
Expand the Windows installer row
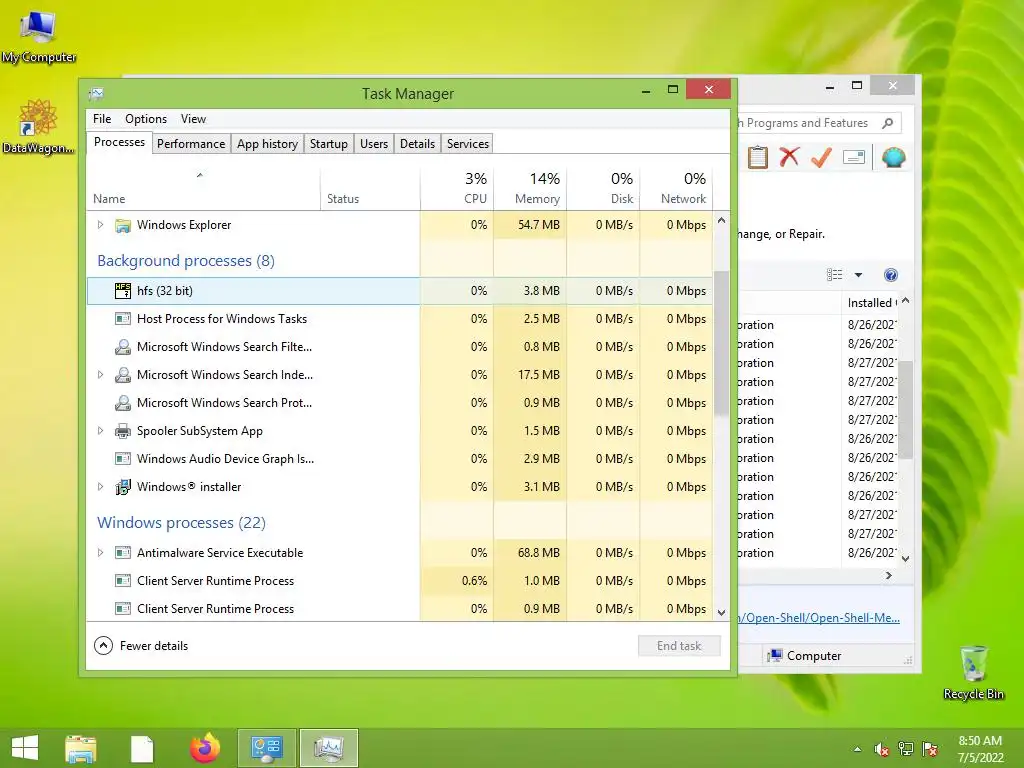tap(101, 487)
